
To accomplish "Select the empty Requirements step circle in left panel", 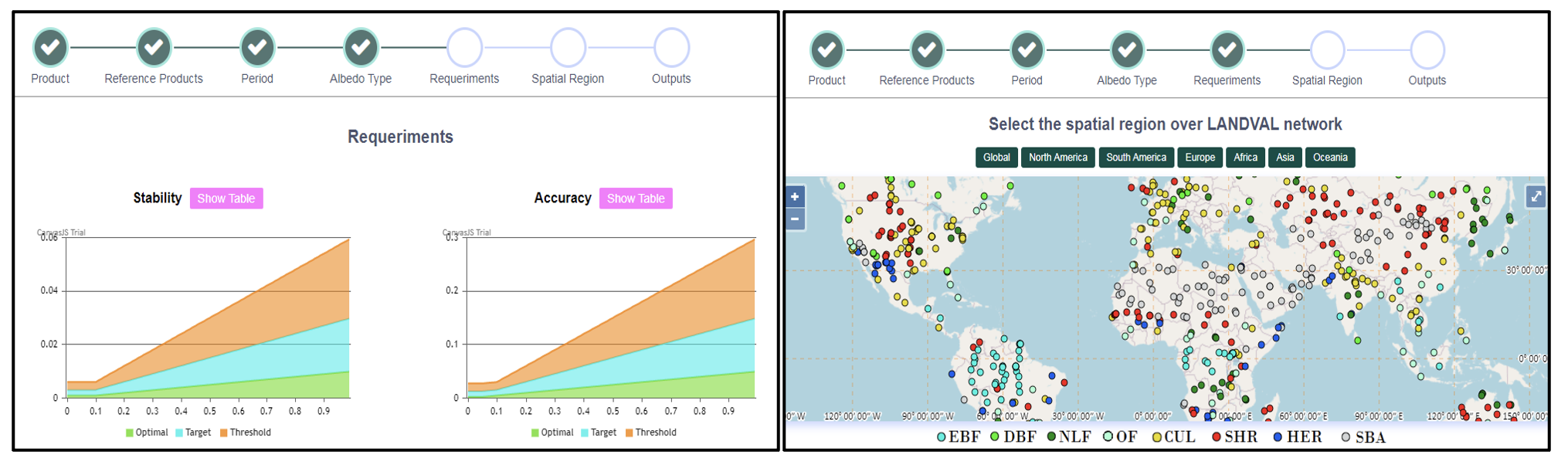I will pyautogui.click(x=464, y=48).
